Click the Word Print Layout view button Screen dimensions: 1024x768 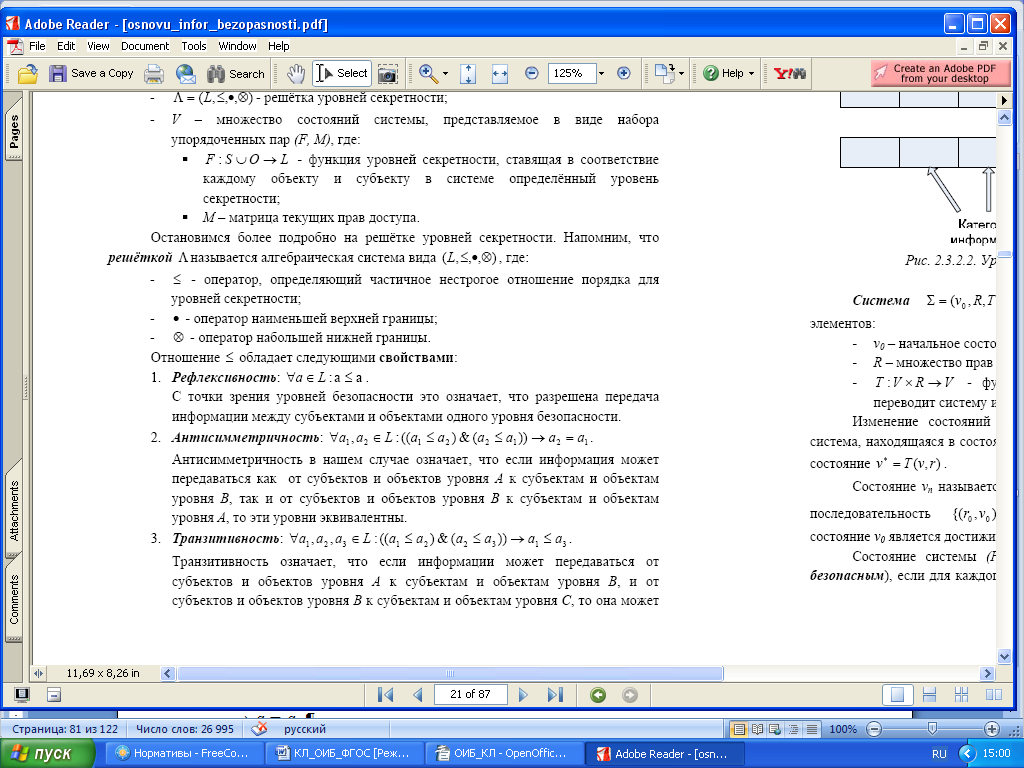tap(739, 729)
